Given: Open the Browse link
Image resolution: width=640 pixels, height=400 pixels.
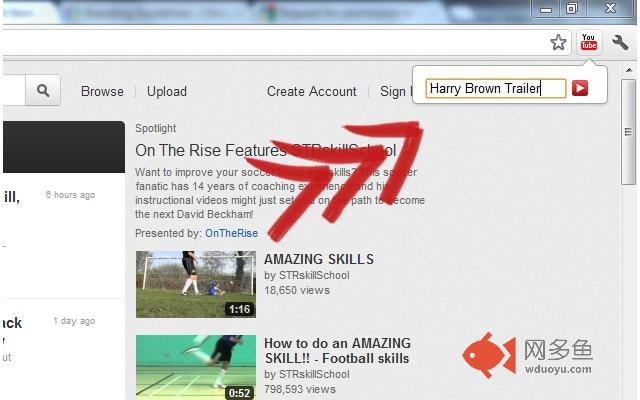Looking at the screenshot, I should point(102,91).
